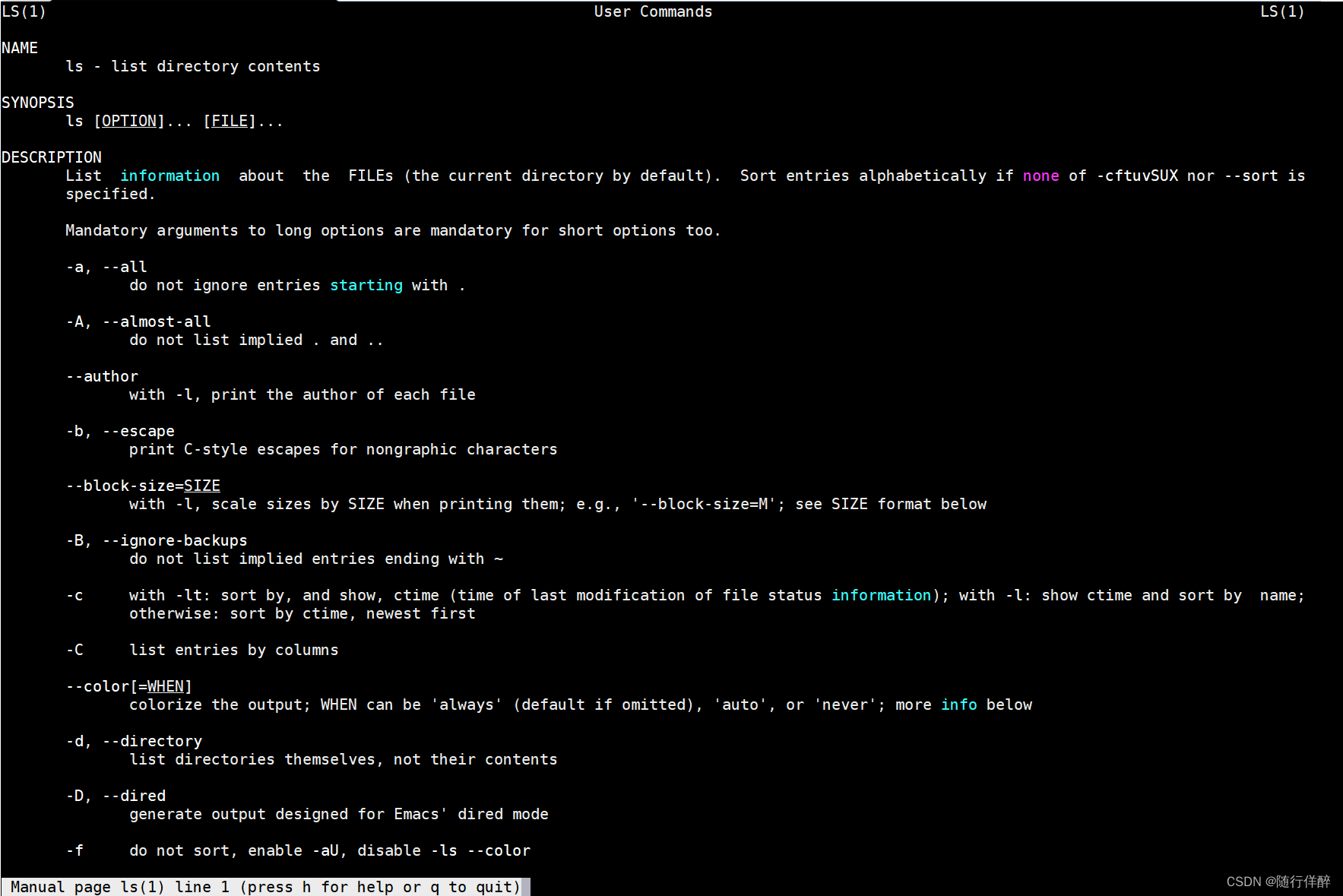Click the NAME section heading
The image size is (1343, 896).
pyautogui.click(x=20, y=48)
